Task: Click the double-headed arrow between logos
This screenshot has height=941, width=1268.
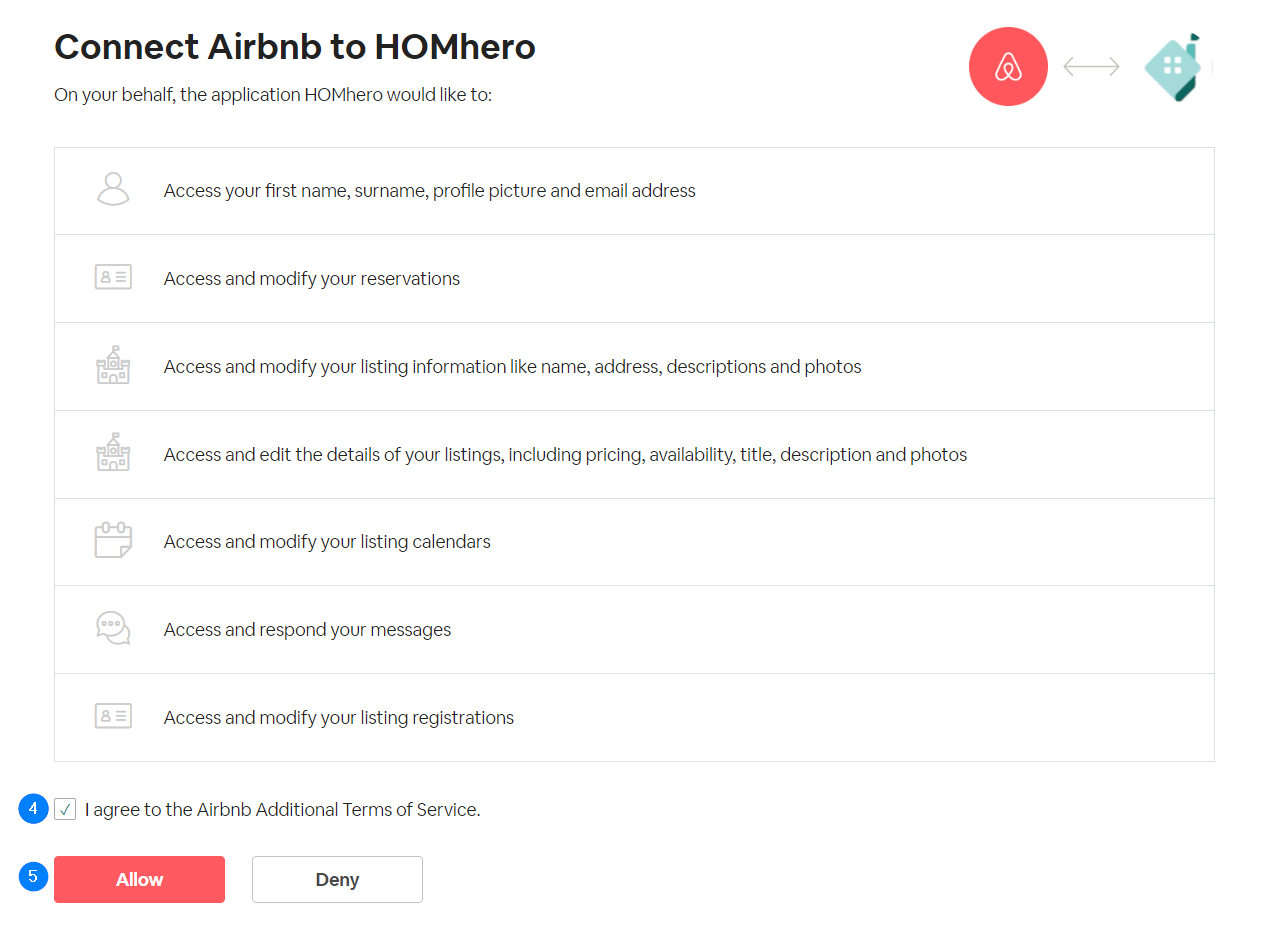Action: 1091,66
